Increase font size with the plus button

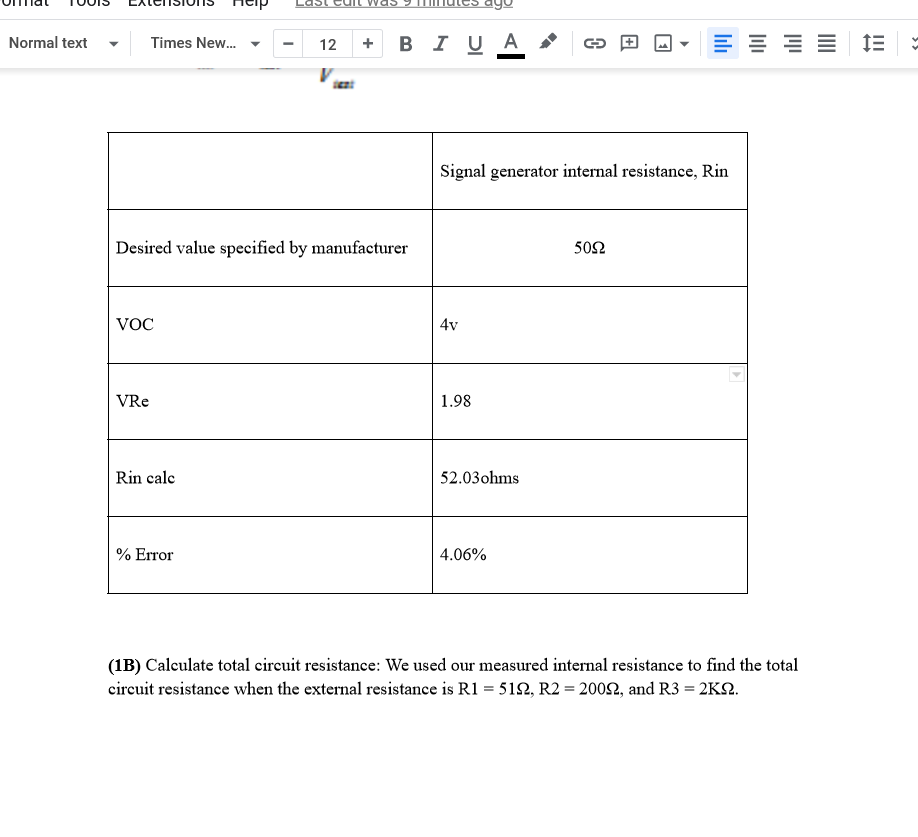368,43
